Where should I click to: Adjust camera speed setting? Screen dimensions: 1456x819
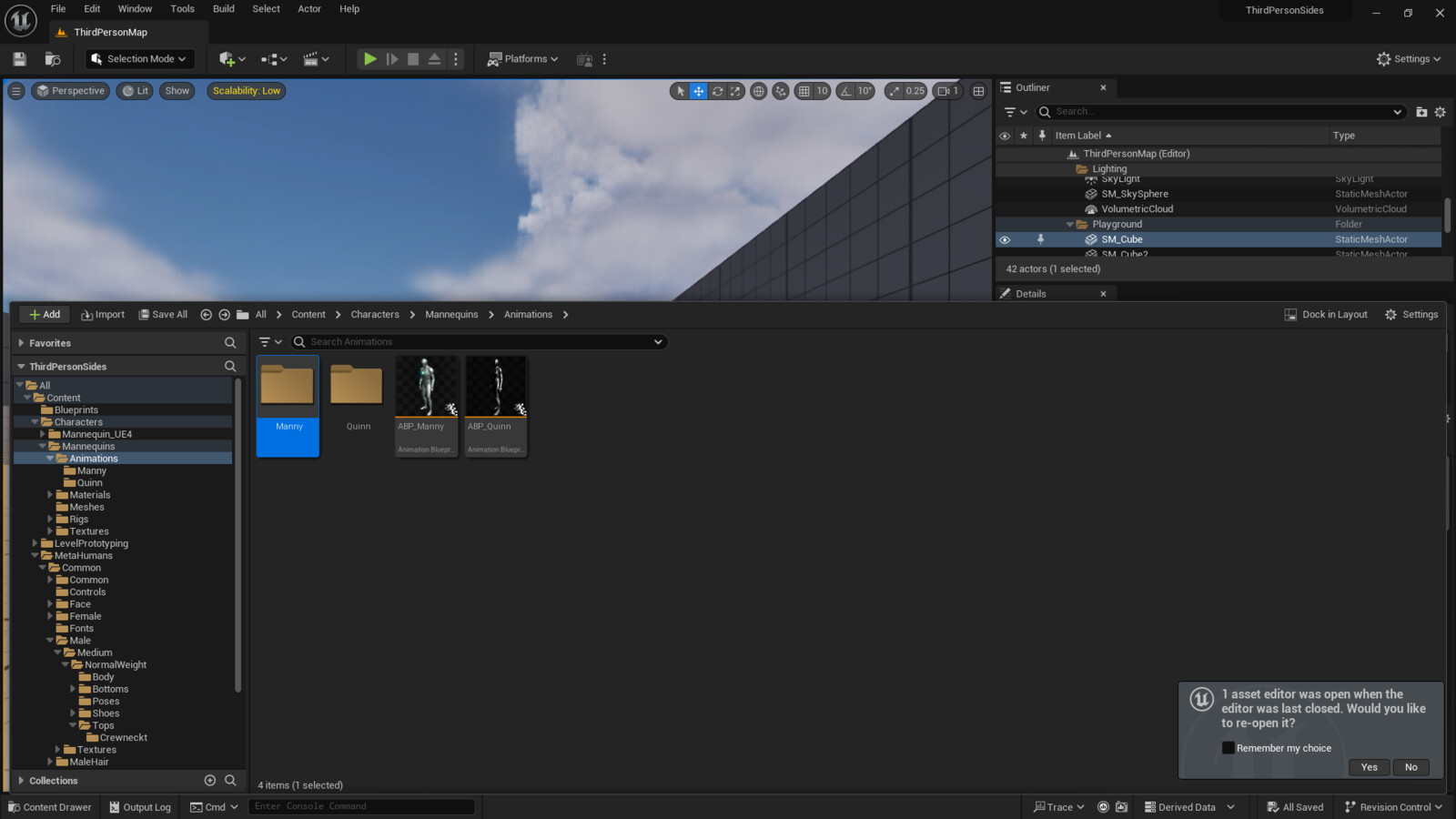[x=947, y=91]
